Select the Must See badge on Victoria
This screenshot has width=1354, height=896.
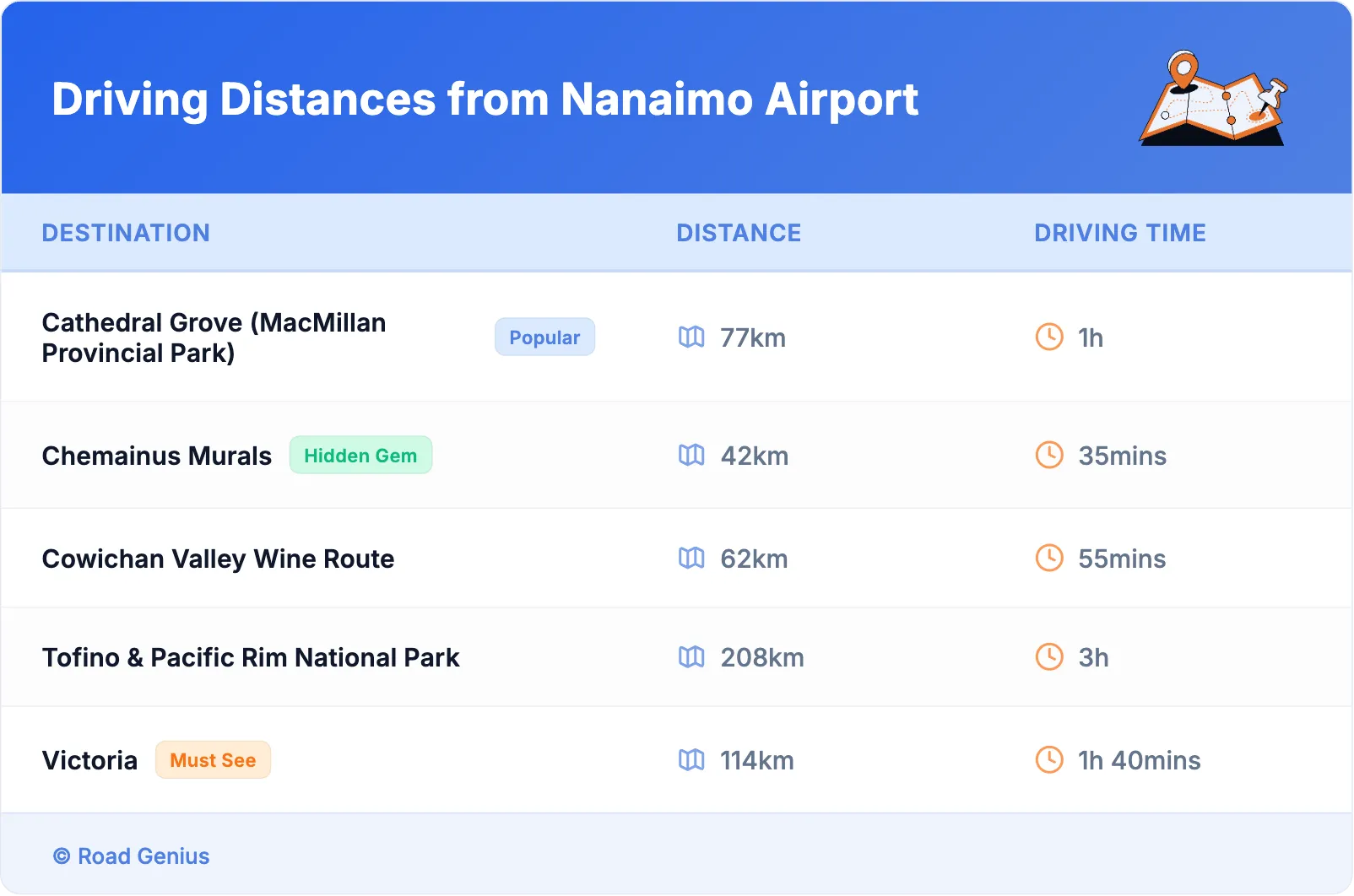click(213, 760)
